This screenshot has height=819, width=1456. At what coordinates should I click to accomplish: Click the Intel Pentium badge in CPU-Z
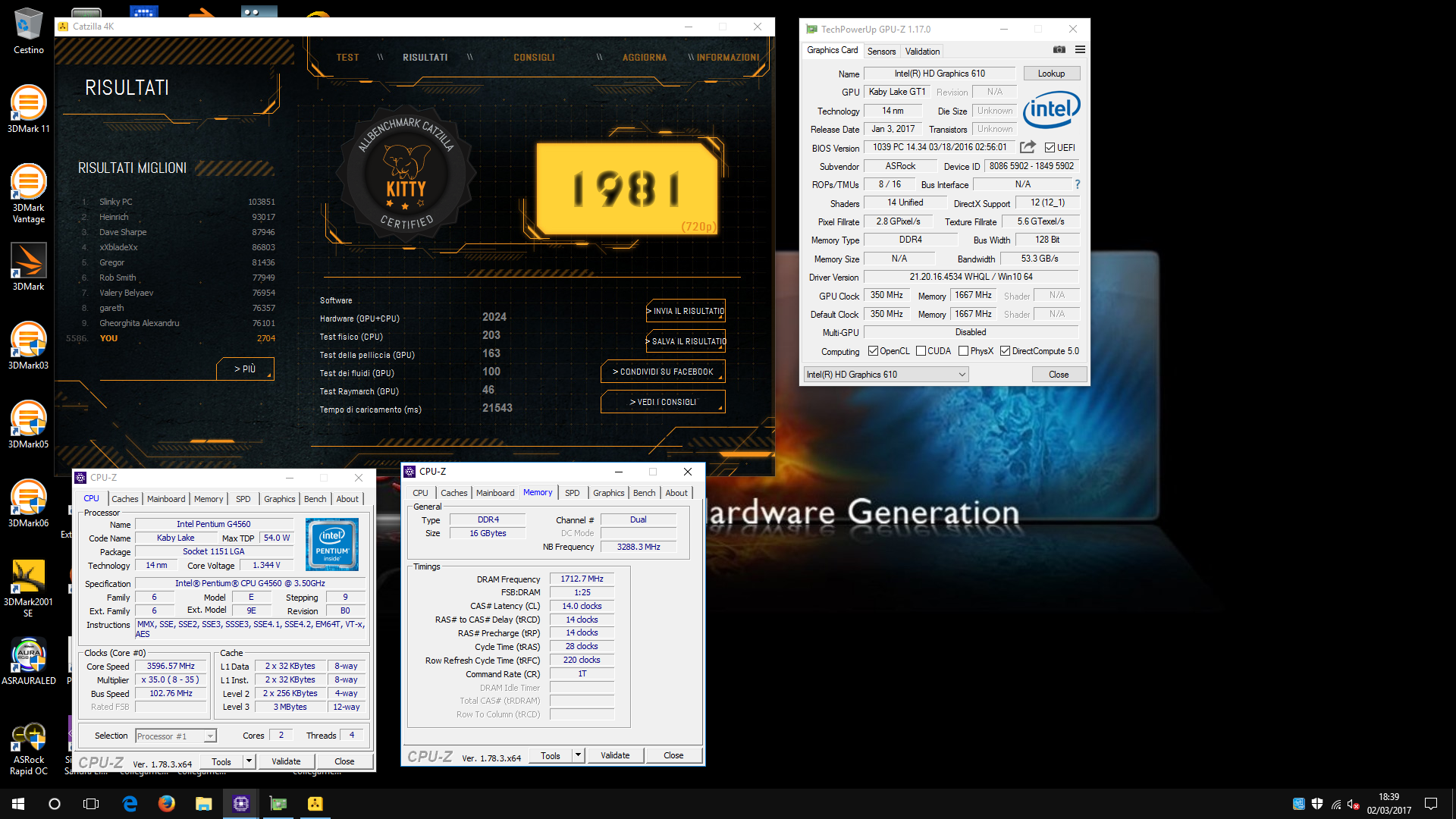click(x=332, y=544)
